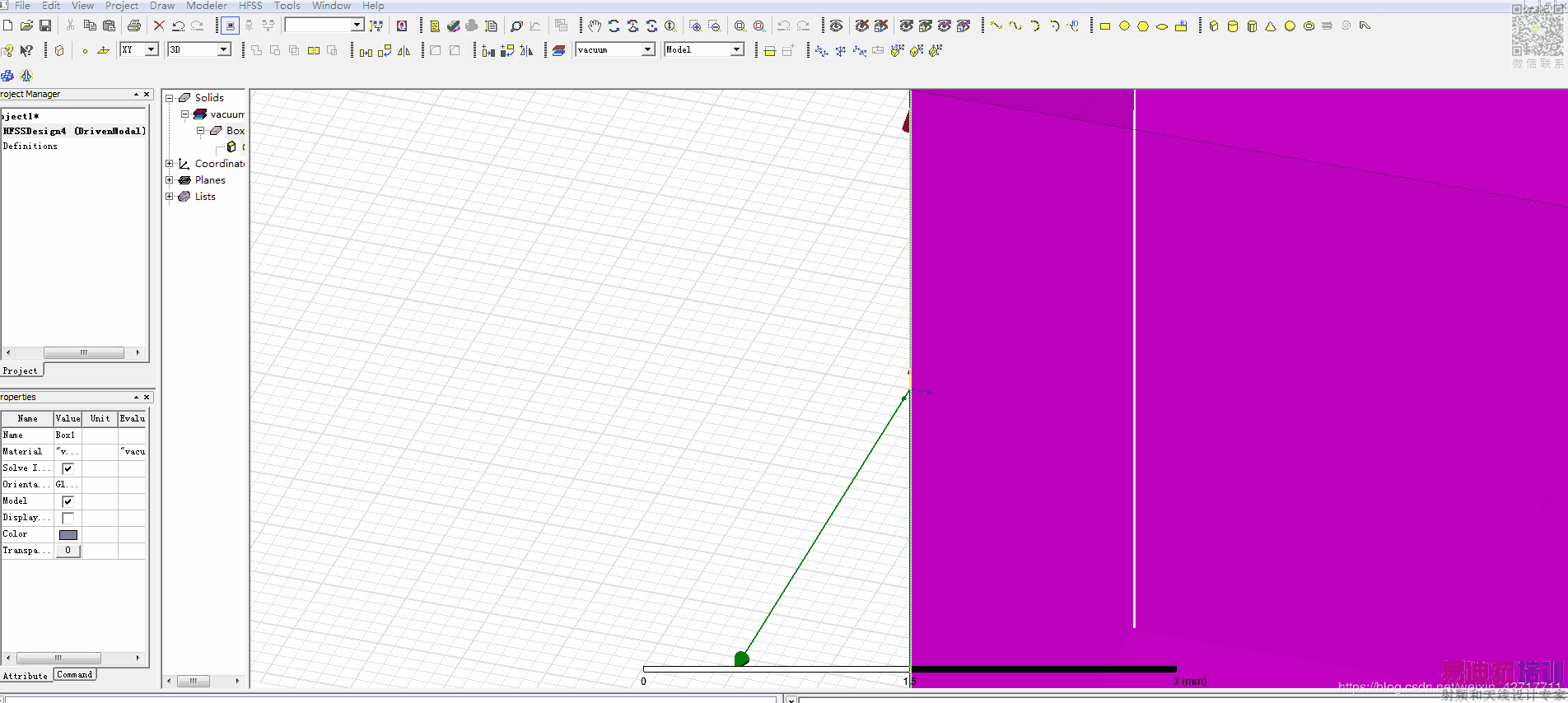Collapse the Solids tree node

point(170,98)
